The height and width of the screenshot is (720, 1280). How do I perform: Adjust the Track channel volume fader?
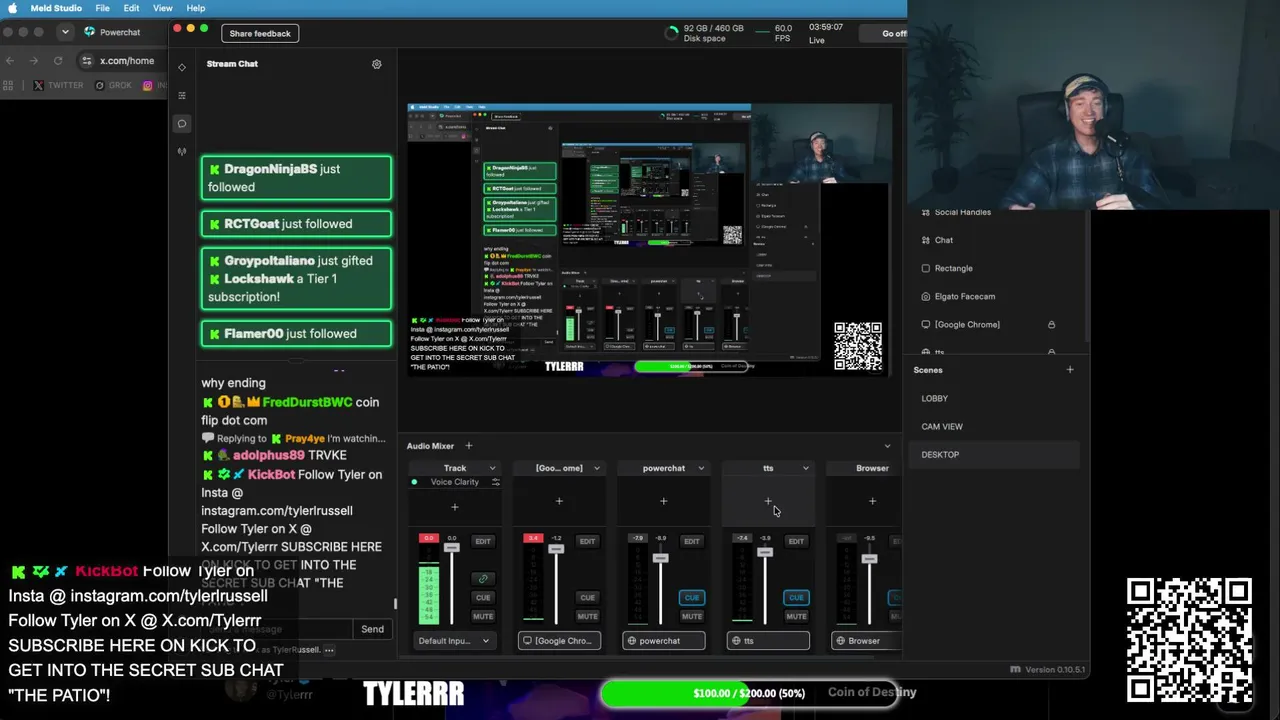tap(452, 548)
